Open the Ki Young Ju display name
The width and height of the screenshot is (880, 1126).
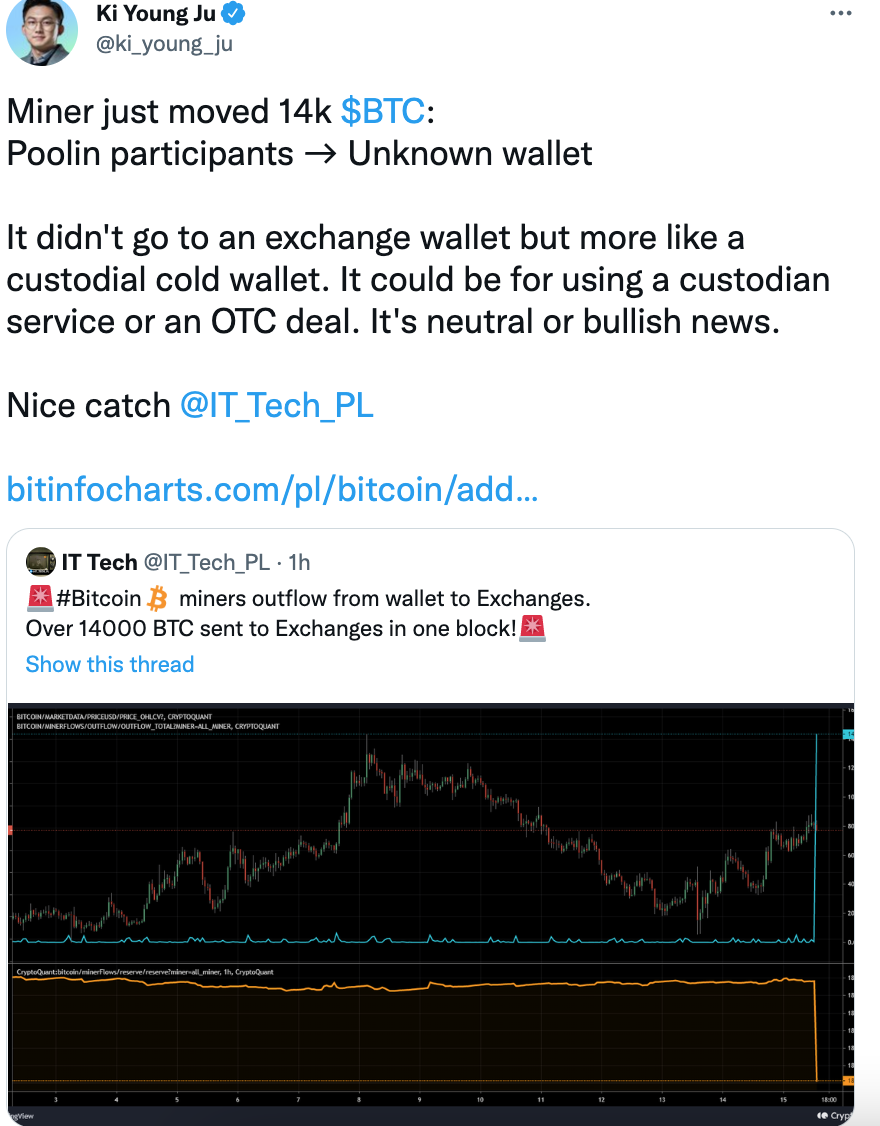coord(155,15)
